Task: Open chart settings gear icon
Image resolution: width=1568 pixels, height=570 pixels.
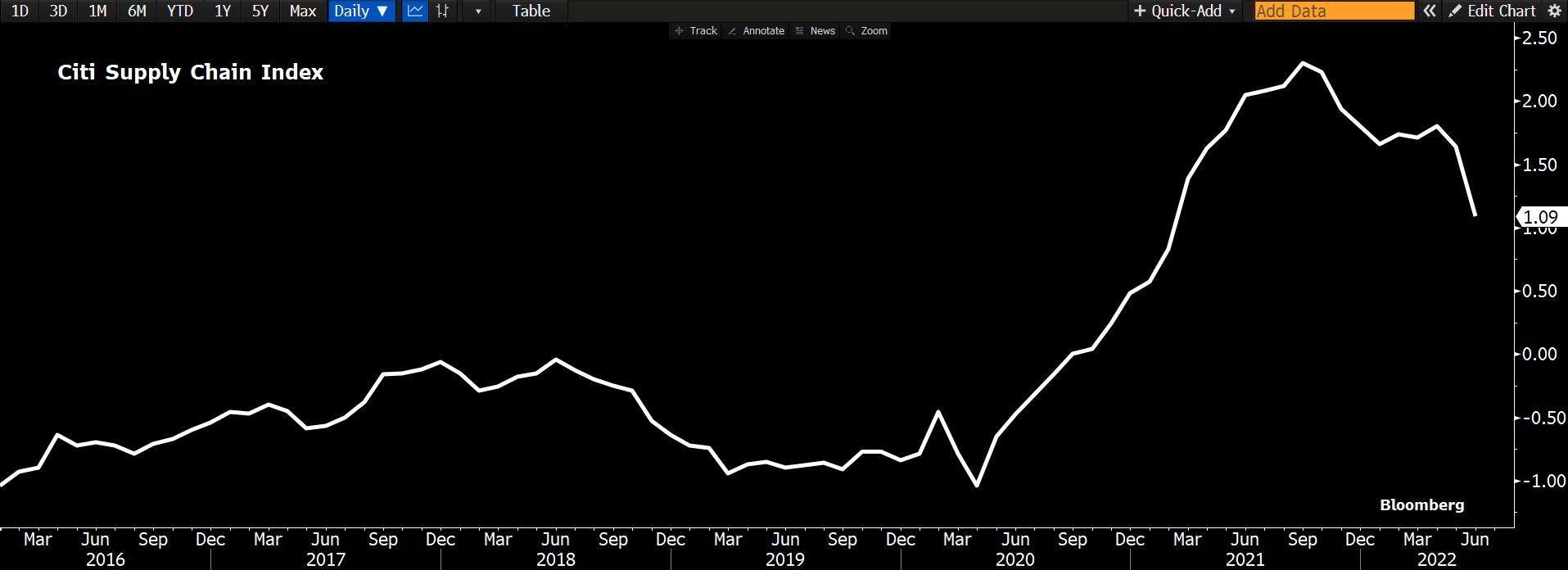Action: click(x=1554, y=11)
